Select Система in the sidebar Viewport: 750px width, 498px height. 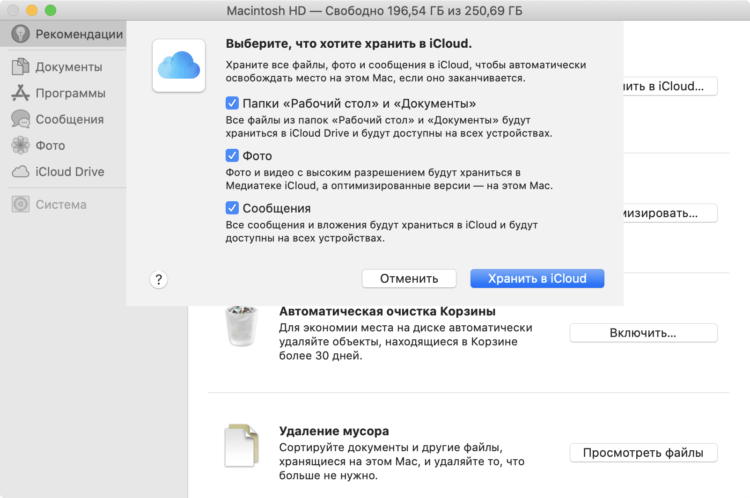click(x=63, y=204)
